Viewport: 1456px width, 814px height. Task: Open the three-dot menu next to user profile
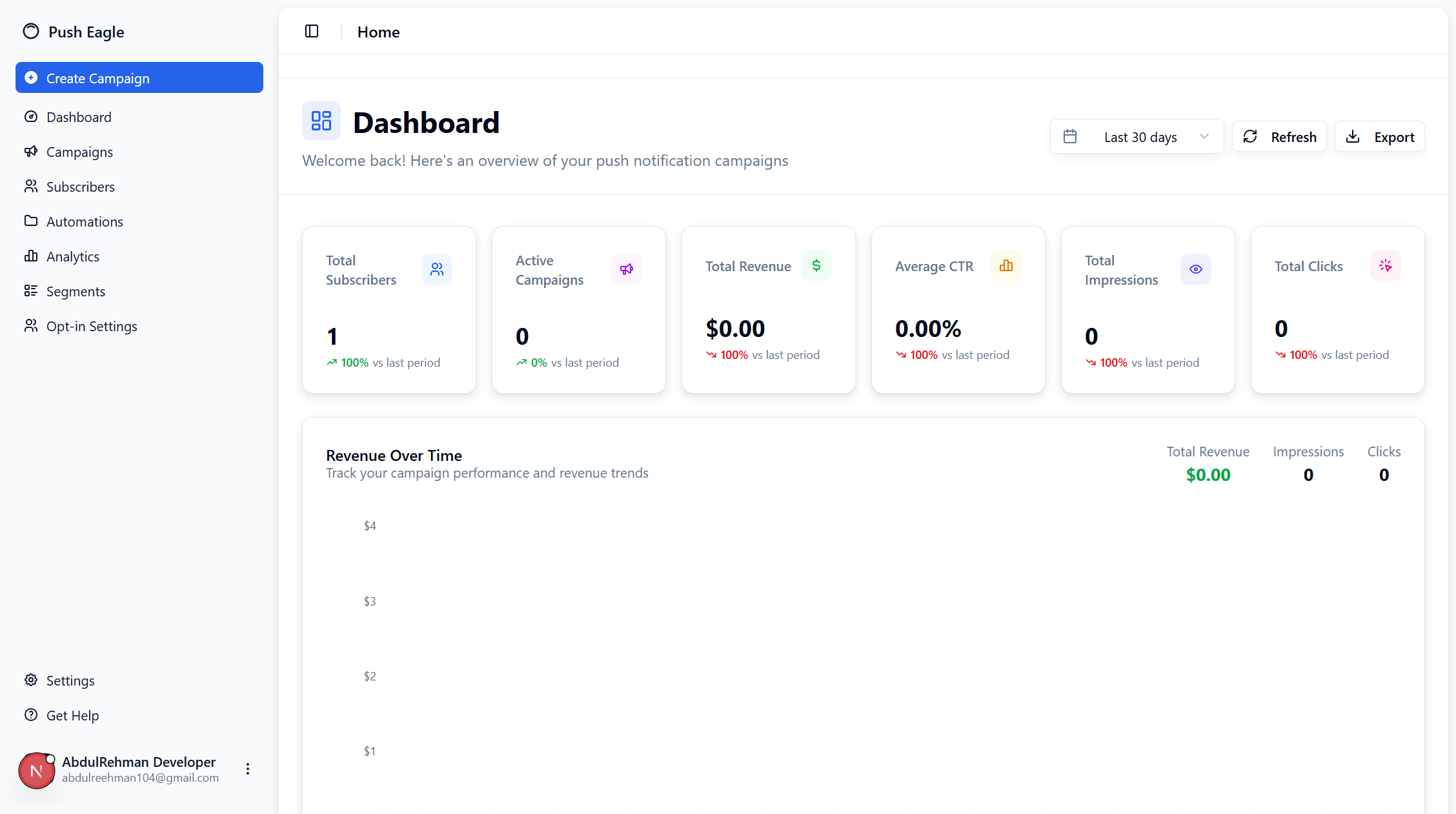pos(247,769)
